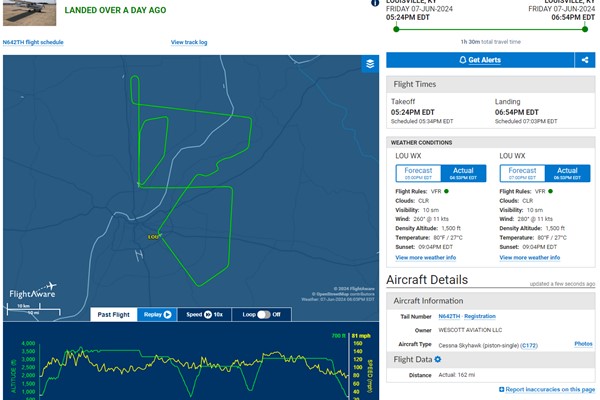Viewport: 600px width, 400px height.
Task: Click the plus icon beside Report inaccuracies
Action: 499,389
